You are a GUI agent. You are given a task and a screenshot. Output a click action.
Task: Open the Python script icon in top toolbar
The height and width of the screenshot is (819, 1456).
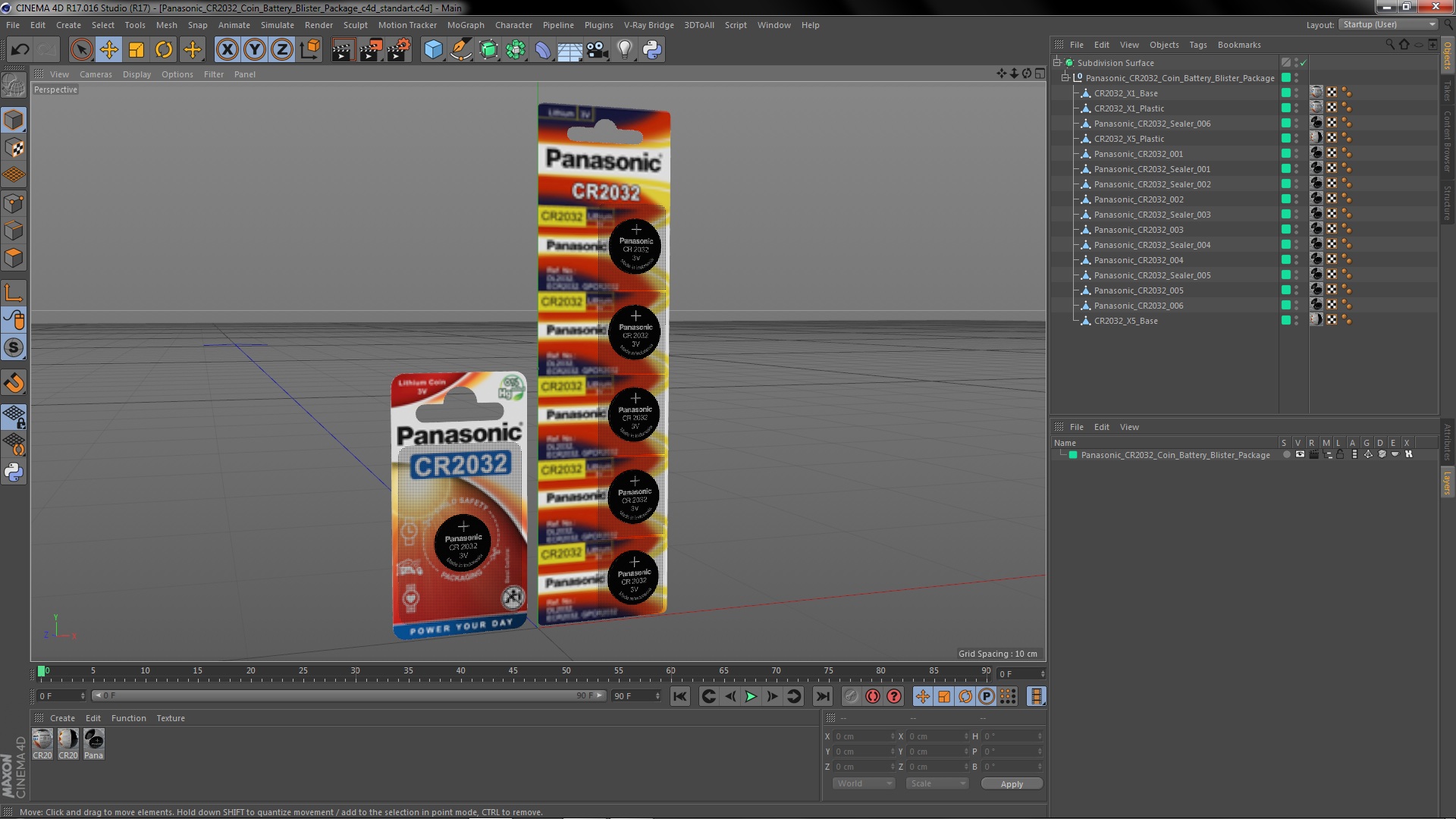pos(652,50)
